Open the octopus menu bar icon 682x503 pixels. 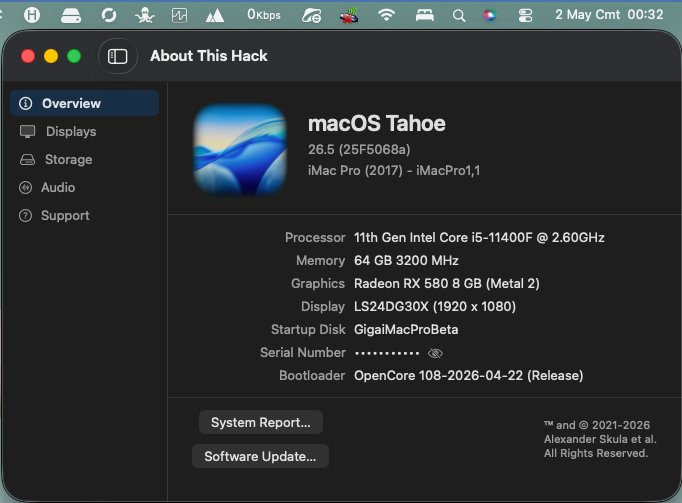click(144, 16)
